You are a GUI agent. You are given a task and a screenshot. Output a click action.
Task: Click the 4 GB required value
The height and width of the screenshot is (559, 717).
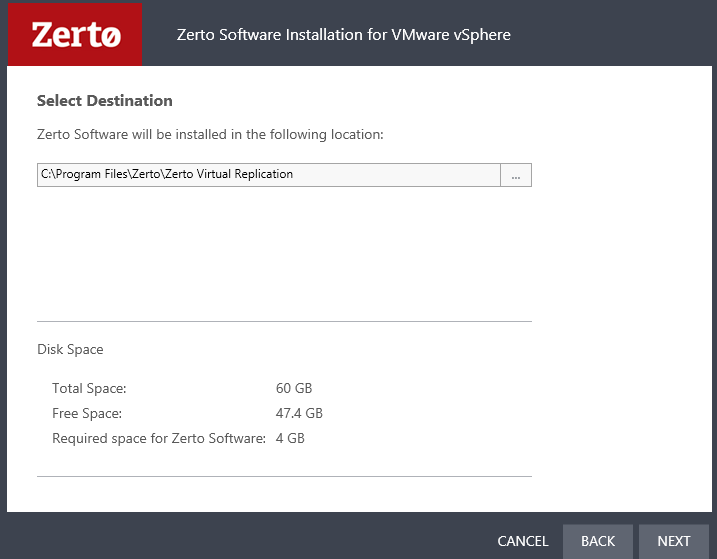[x=290, y=439]
